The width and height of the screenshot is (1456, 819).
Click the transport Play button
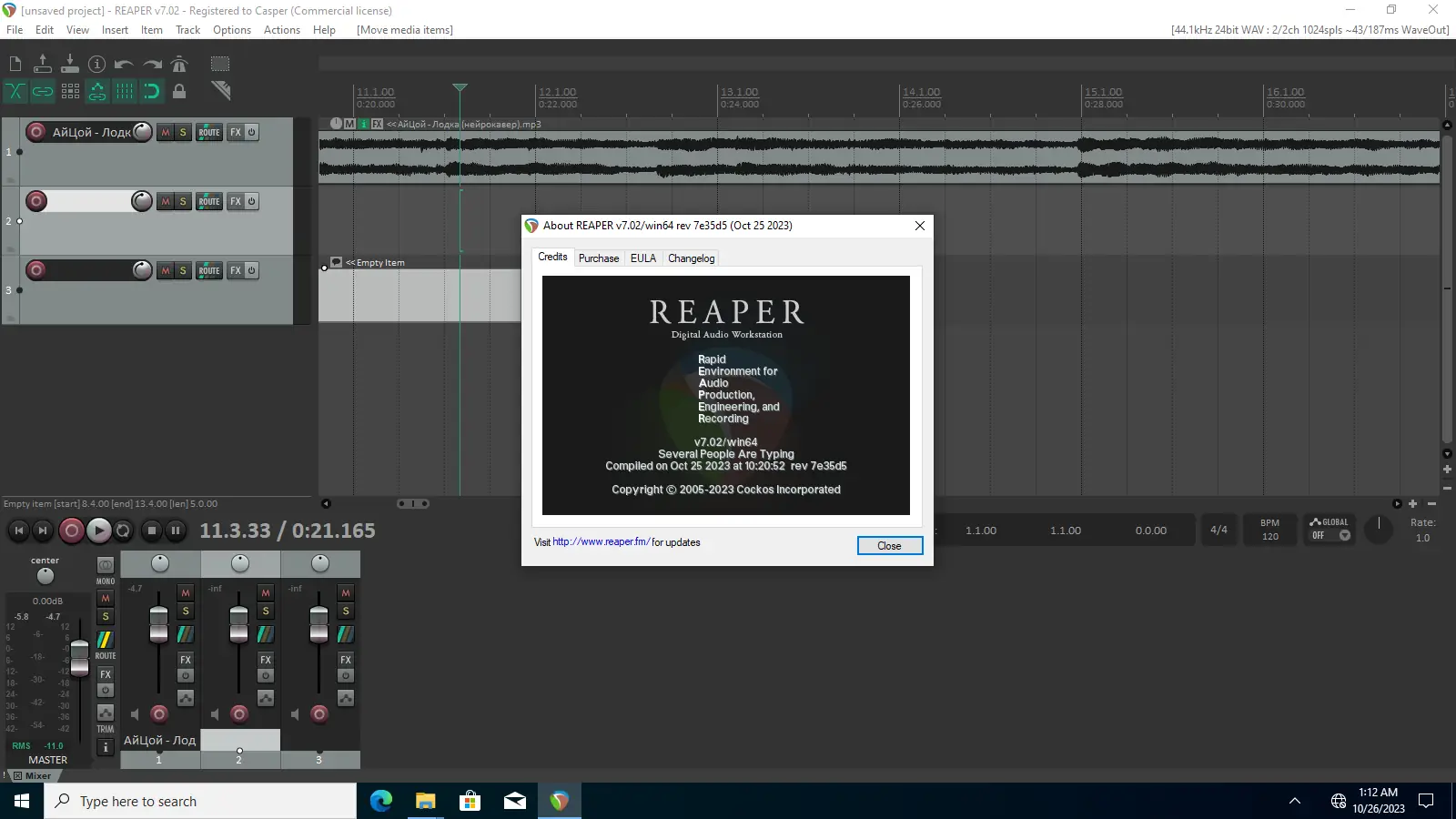(99, 531)
